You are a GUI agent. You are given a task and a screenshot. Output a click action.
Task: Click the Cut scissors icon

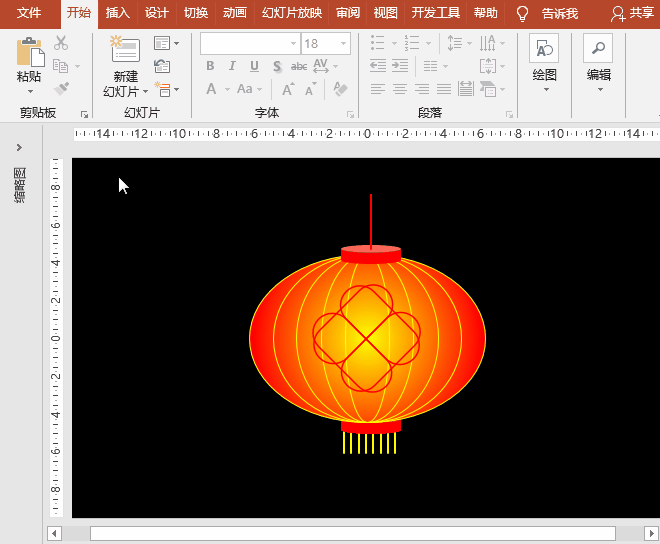61,43
